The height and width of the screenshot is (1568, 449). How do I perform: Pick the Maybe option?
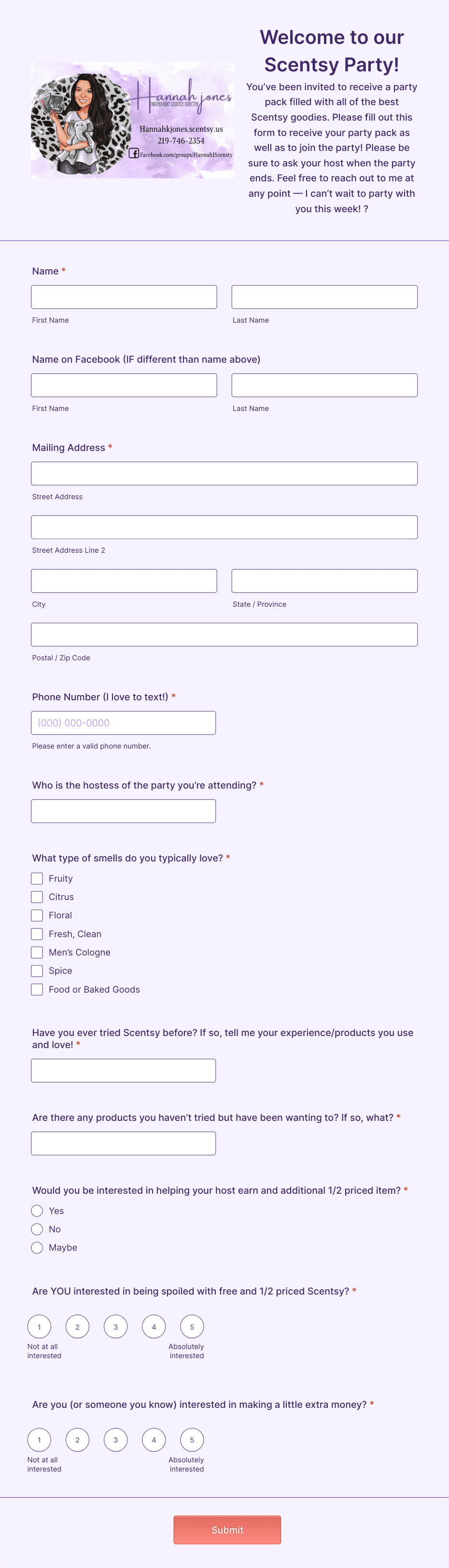[37, 1247]
